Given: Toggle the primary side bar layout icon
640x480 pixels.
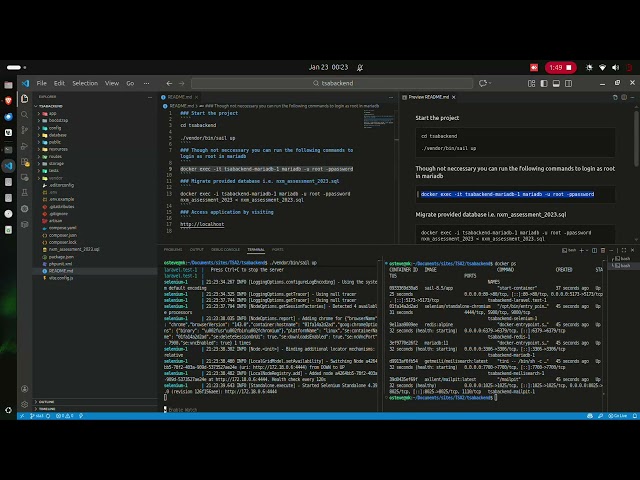Looking at the screenshot, I should tap(544, 83).
